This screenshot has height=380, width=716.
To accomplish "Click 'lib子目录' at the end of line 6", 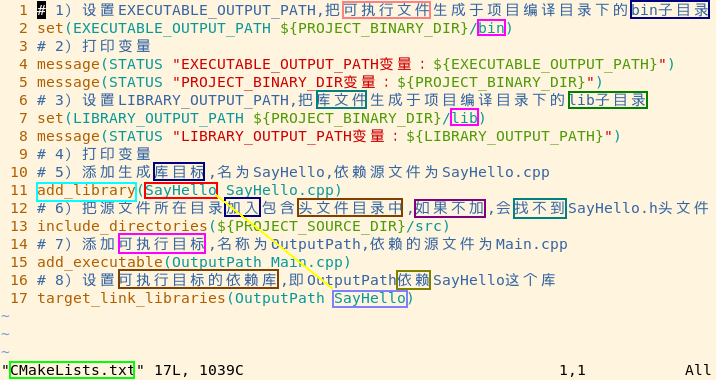I will tap(608, 100).
